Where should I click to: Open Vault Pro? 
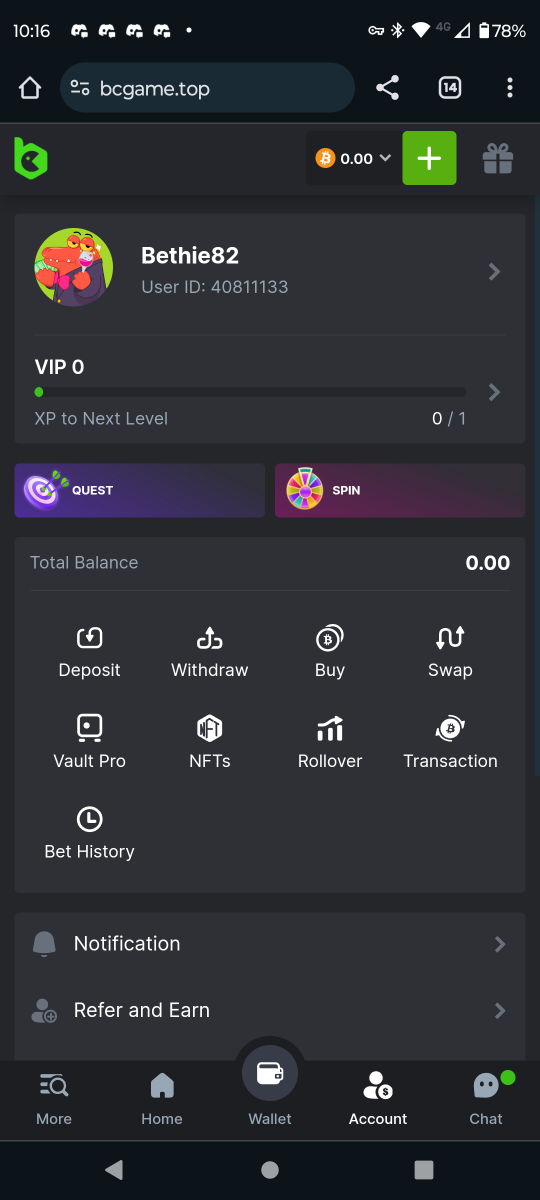point(89,742)
